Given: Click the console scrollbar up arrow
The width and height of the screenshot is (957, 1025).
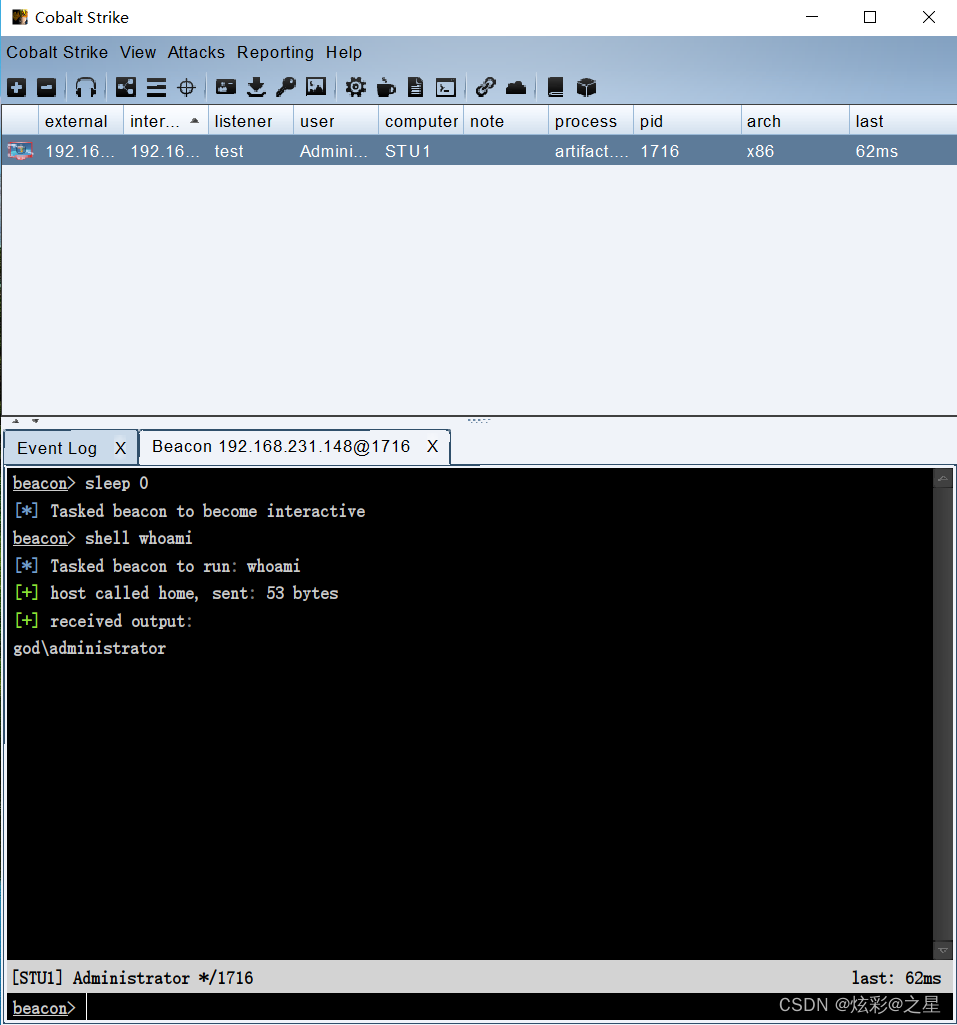Looking at the screenshot, I should 943,479.
